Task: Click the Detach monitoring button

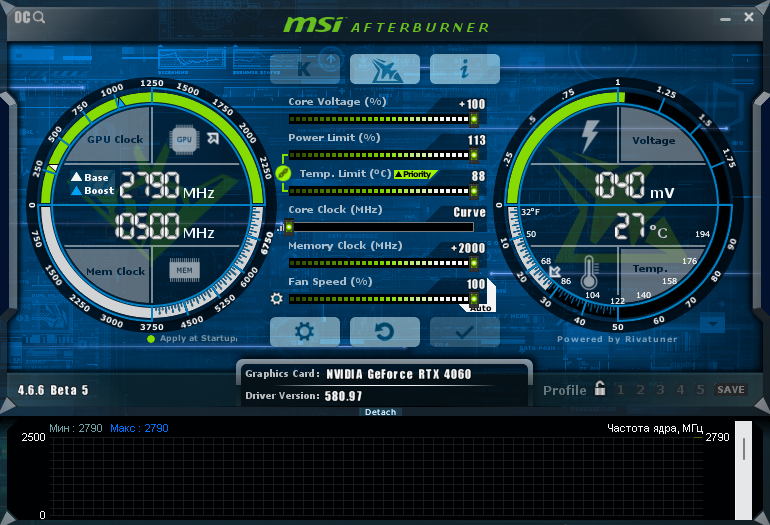Action: click(381, 412)
